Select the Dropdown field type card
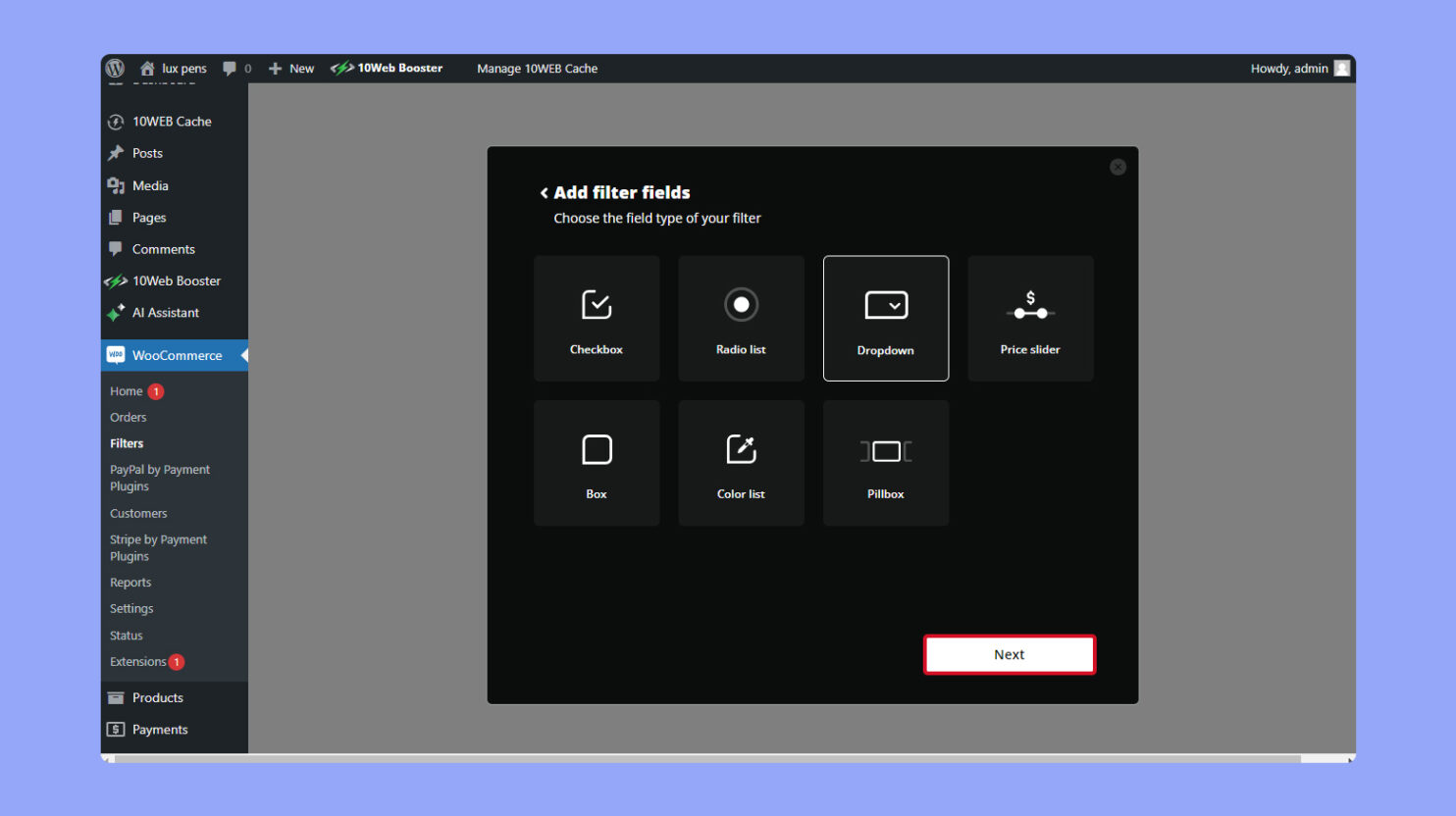The image size is (1456, 816). 885,318
